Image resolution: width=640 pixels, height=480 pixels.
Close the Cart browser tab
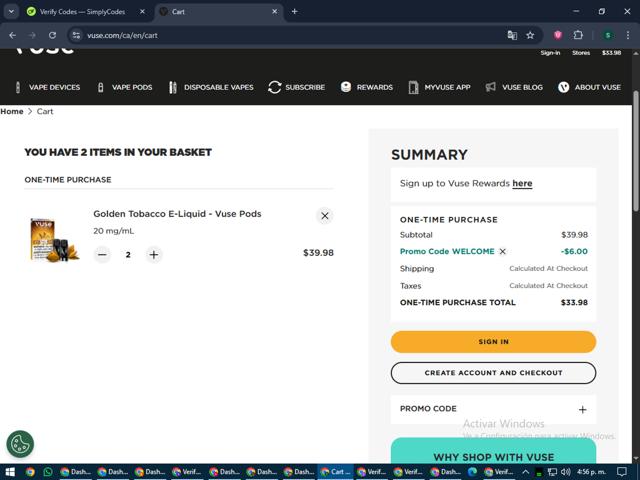(275, 12)
